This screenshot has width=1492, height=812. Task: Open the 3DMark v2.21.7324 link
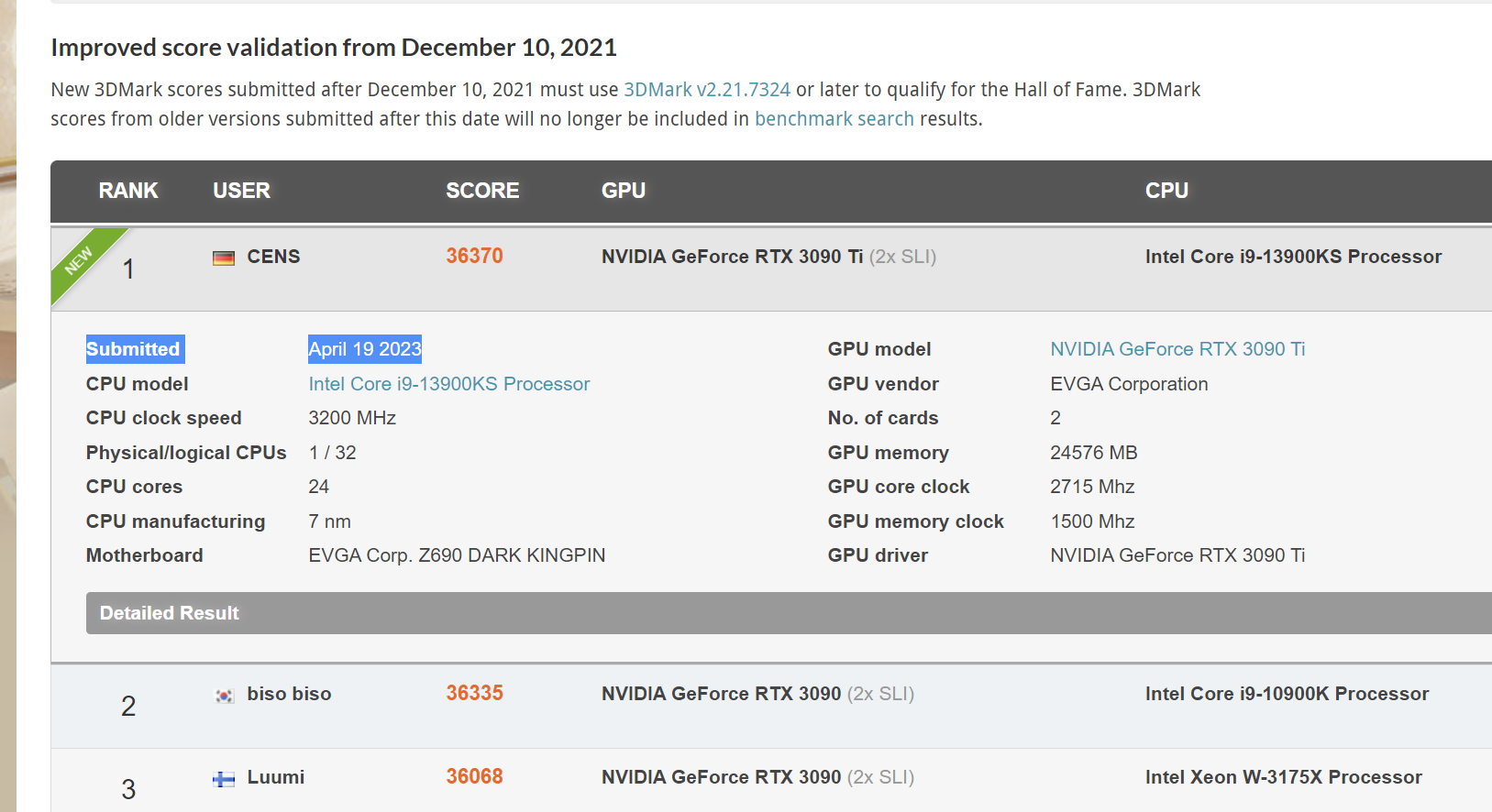click(706, 89)
